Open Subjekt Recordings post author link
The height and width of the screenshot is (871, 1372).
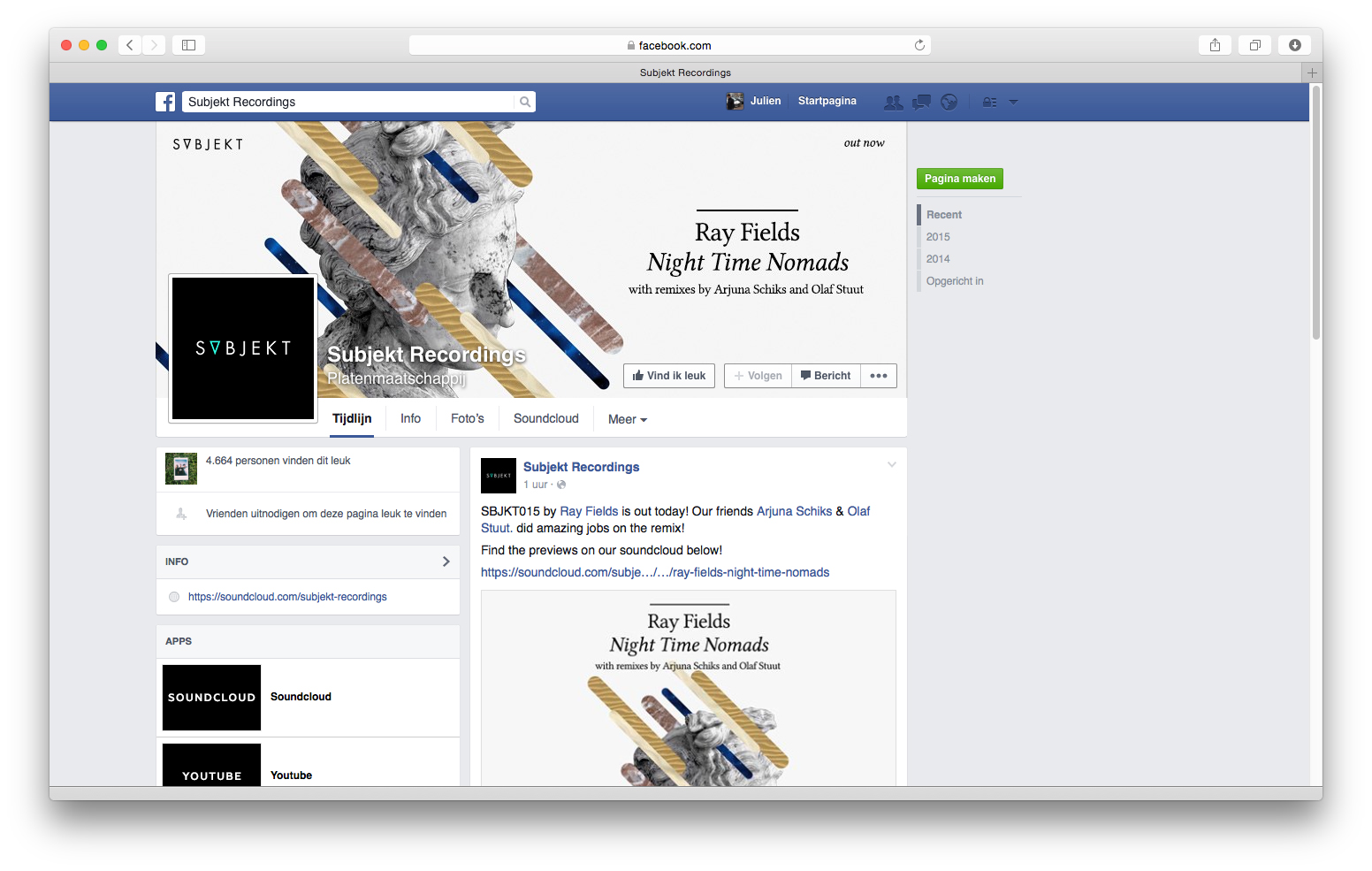pyautogui.click(x=581, y=467)
